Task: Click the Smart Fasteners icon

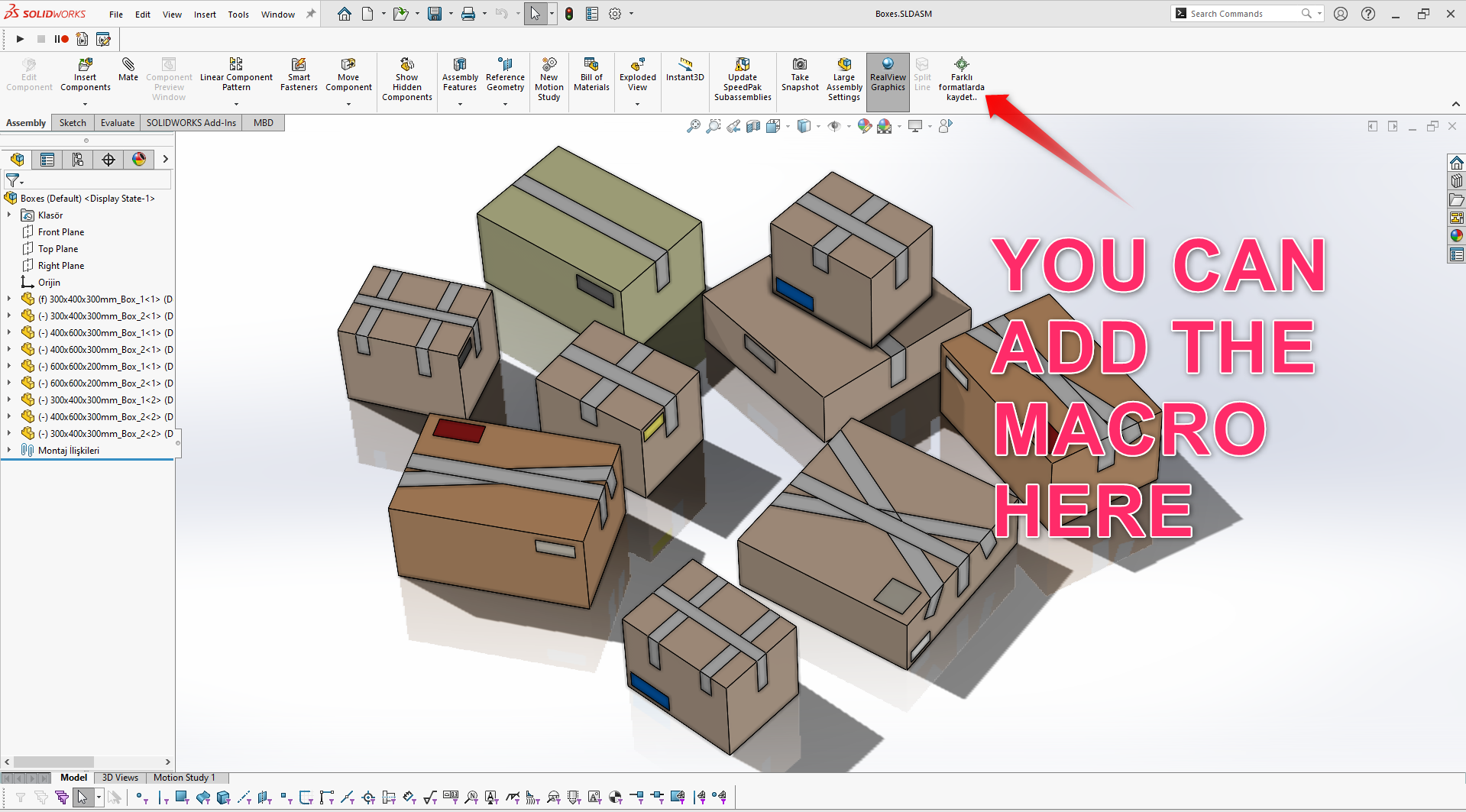Action: point(299,75)
